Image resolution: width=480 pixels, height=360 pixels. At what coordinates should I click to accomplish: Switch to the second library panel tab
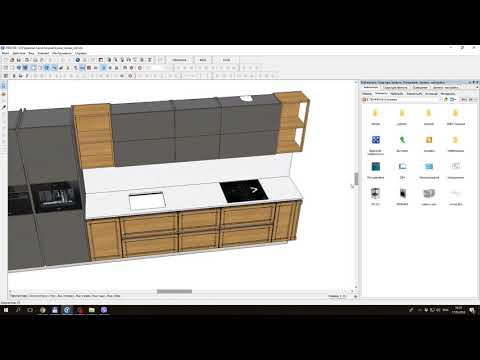click(395, 88)
